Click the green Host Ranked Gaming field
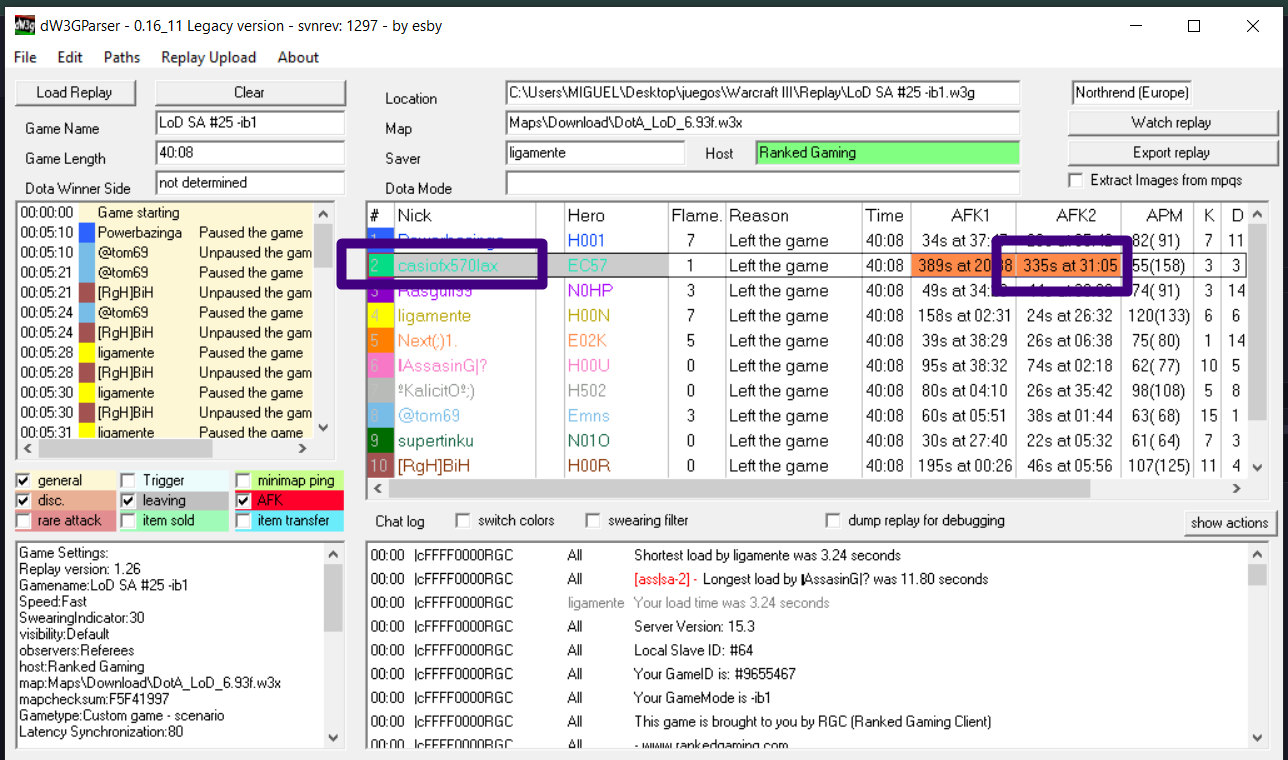 coord(888,153)
